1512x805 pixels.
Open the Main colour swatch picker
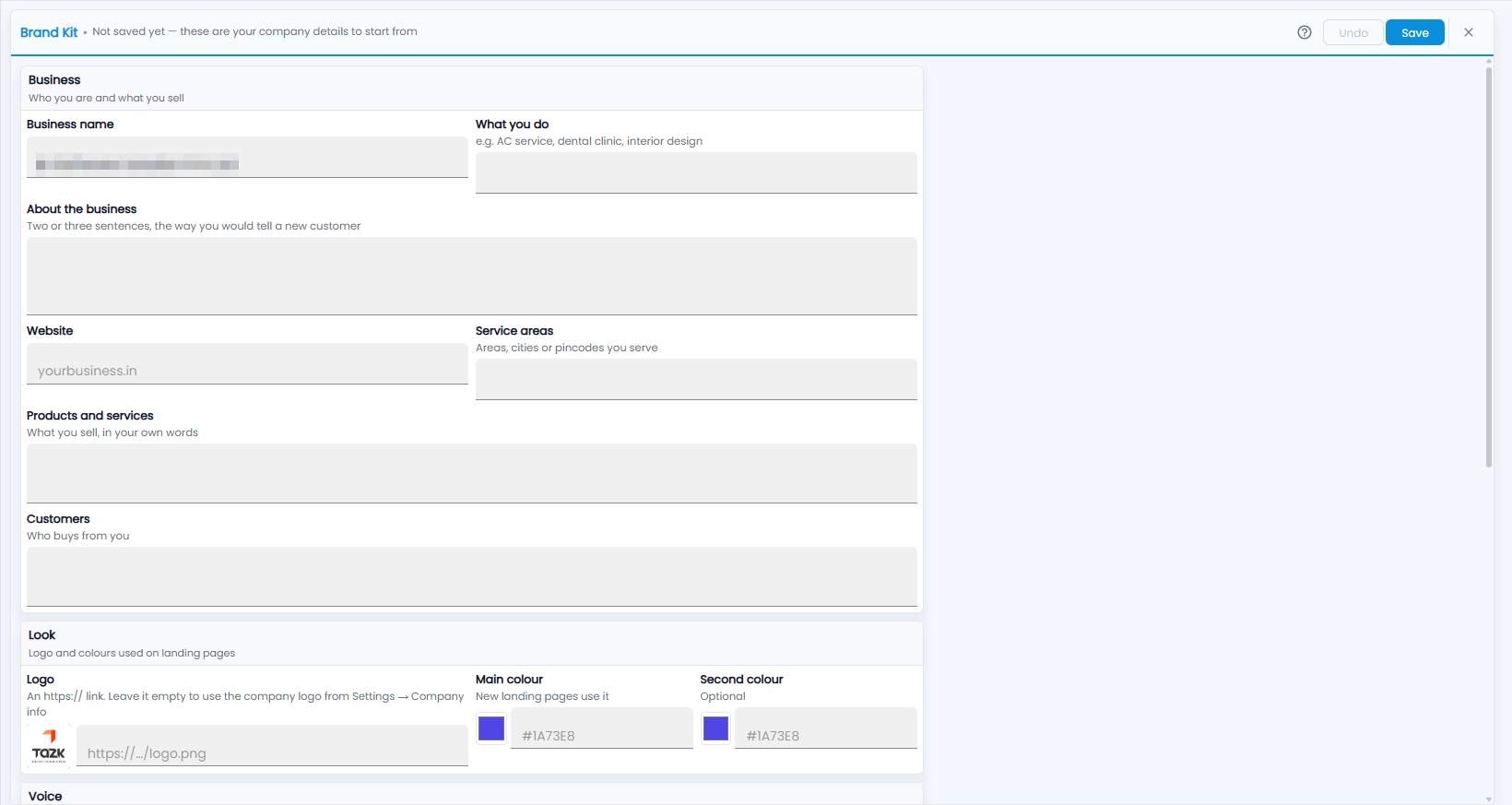[491, 728]
